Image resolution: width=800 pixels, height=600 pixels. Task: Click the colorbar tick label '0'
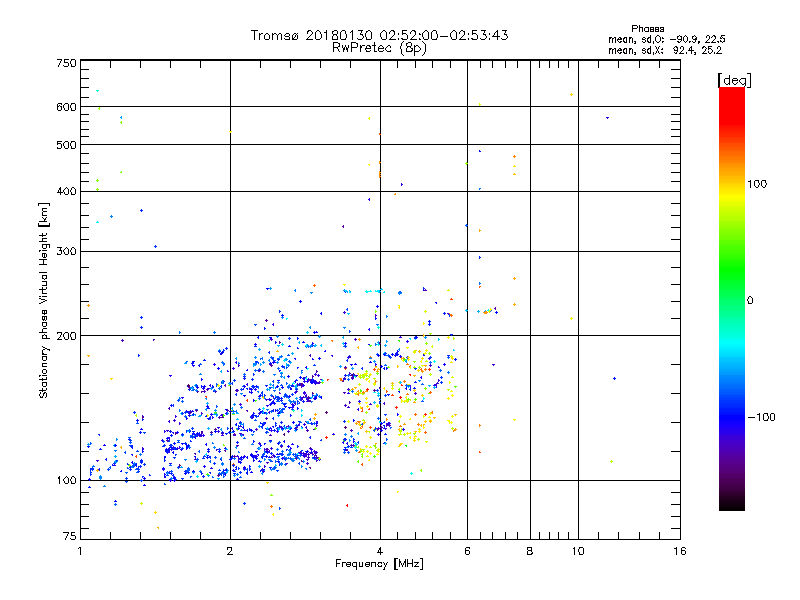point(750,300)
